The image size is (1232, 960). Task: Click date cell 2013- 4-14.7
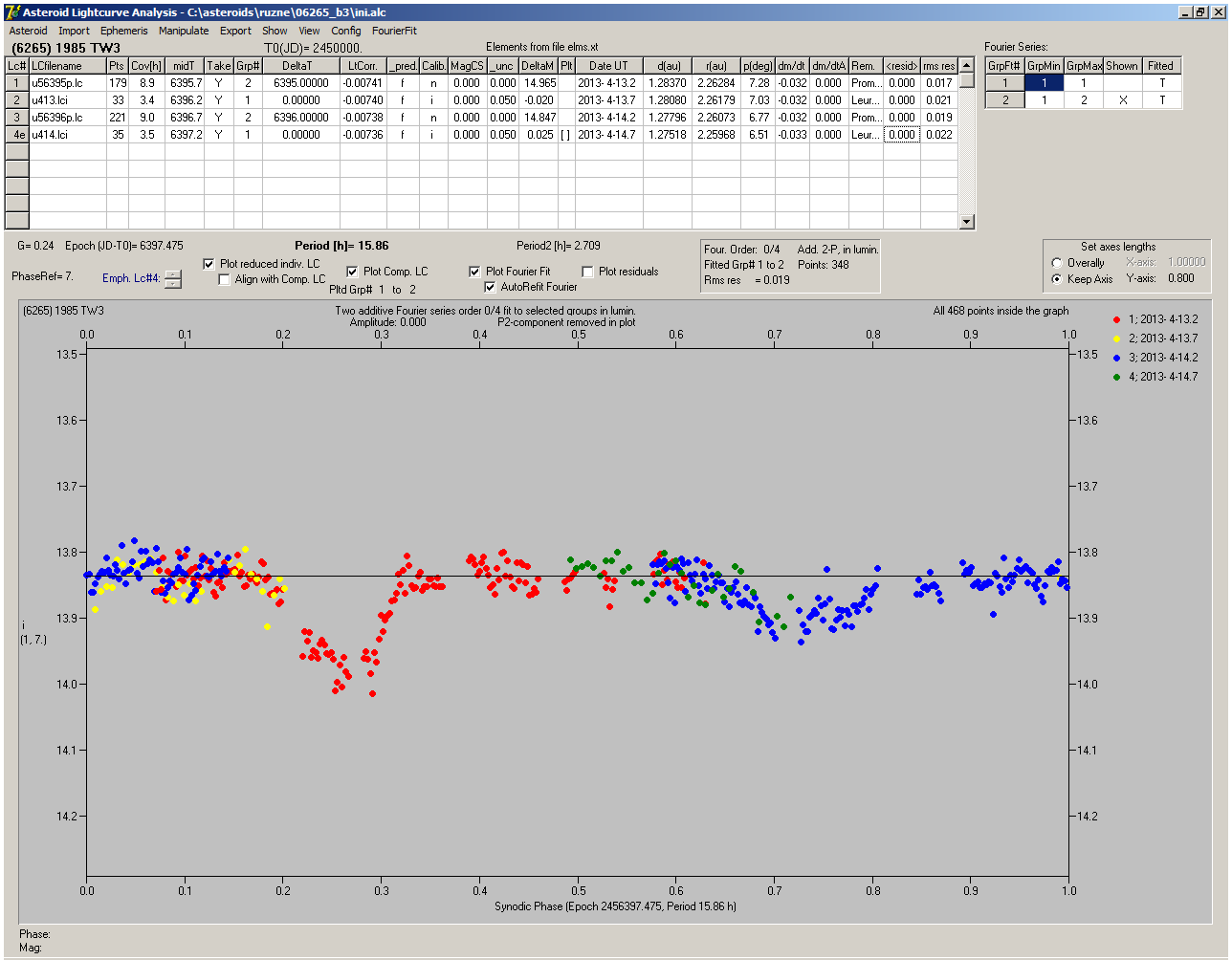tap(609, 135)
